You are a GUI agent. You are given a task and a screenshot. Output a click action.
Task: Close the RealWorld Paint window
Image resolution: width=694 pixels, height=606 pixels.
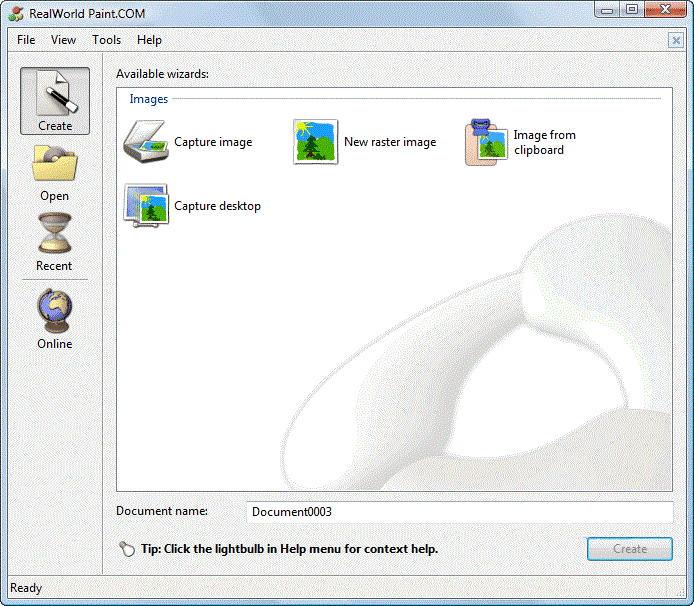(665, 9)
